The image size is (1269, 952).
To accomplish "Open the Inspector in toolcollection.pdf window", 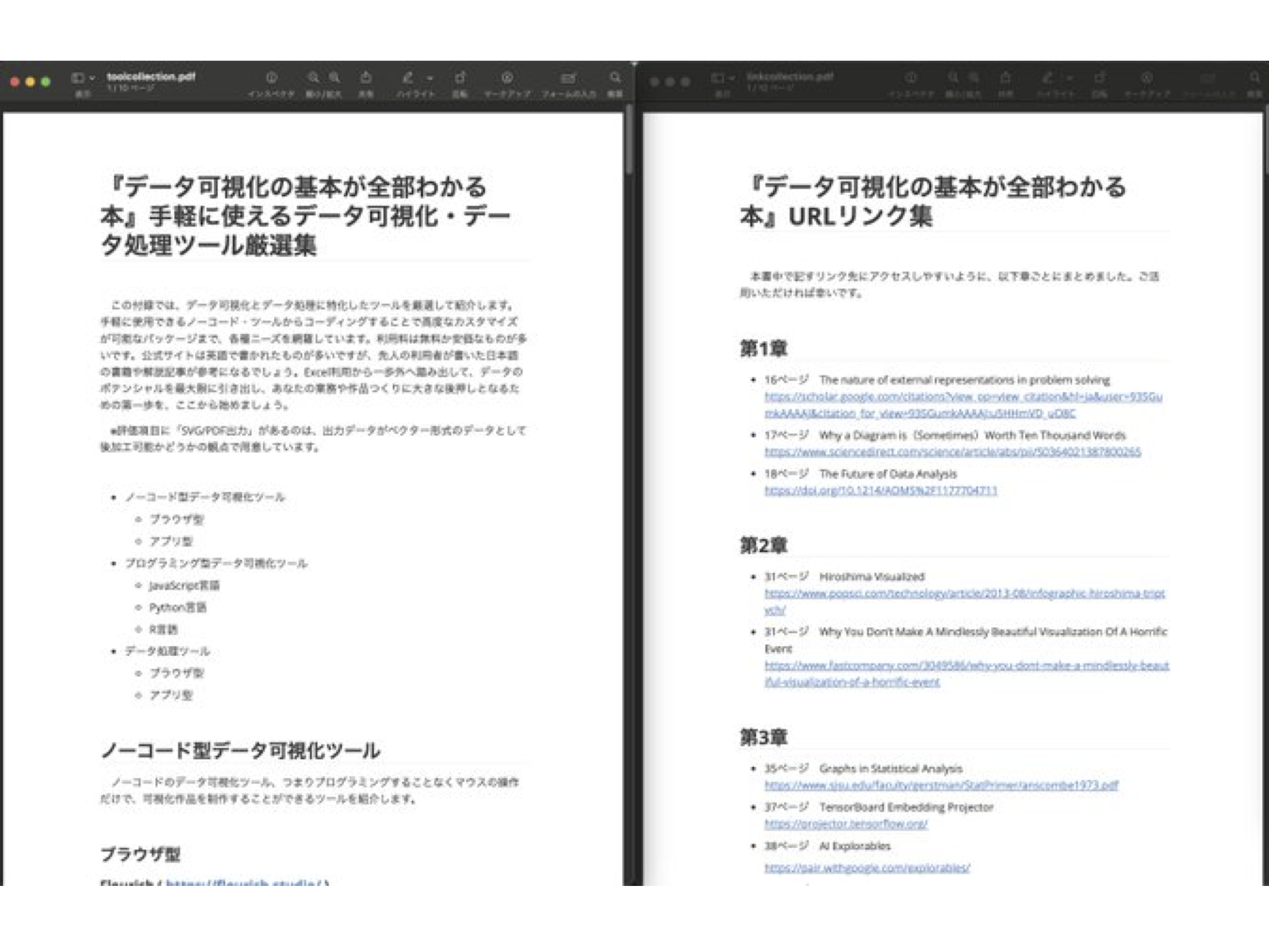I will (271, 78).
